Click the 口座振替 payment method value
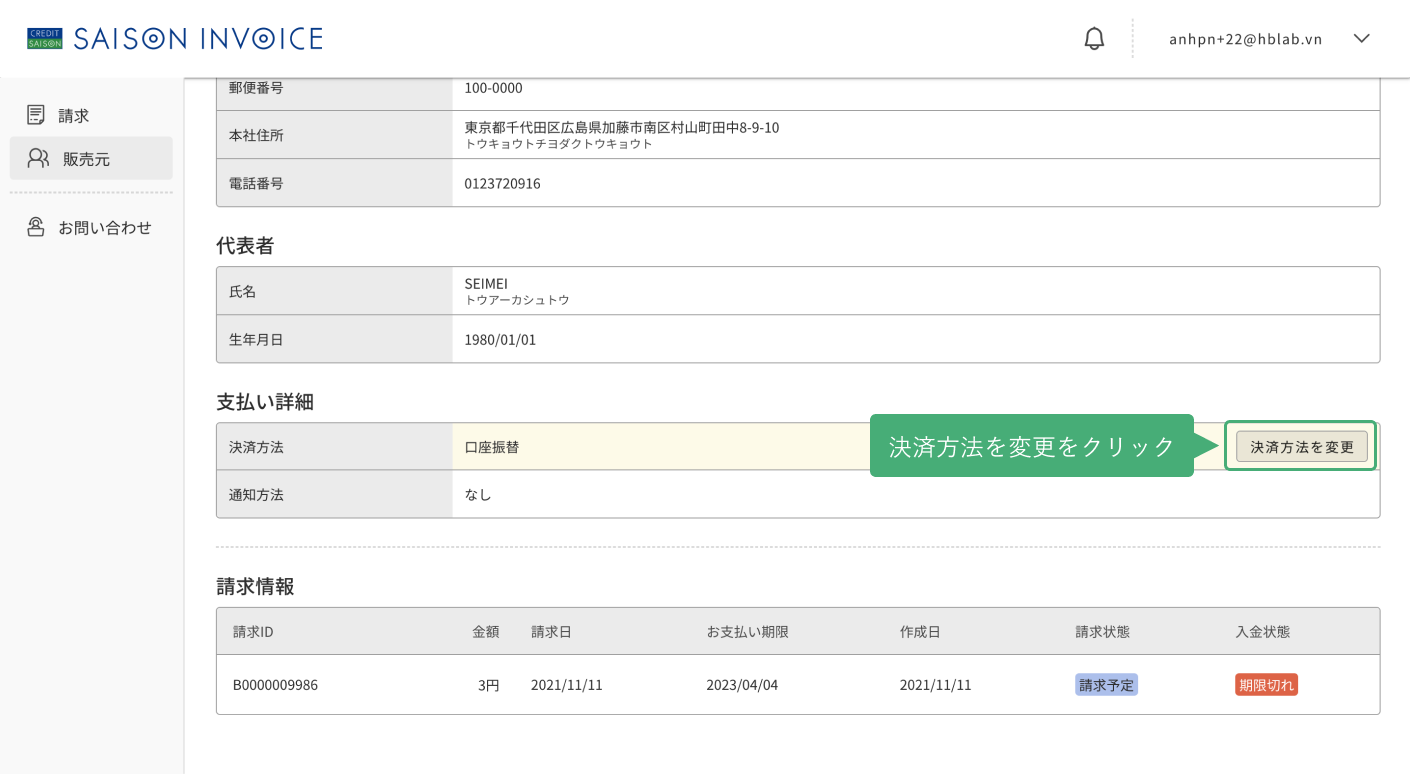1410x774 pixels. 492,447
